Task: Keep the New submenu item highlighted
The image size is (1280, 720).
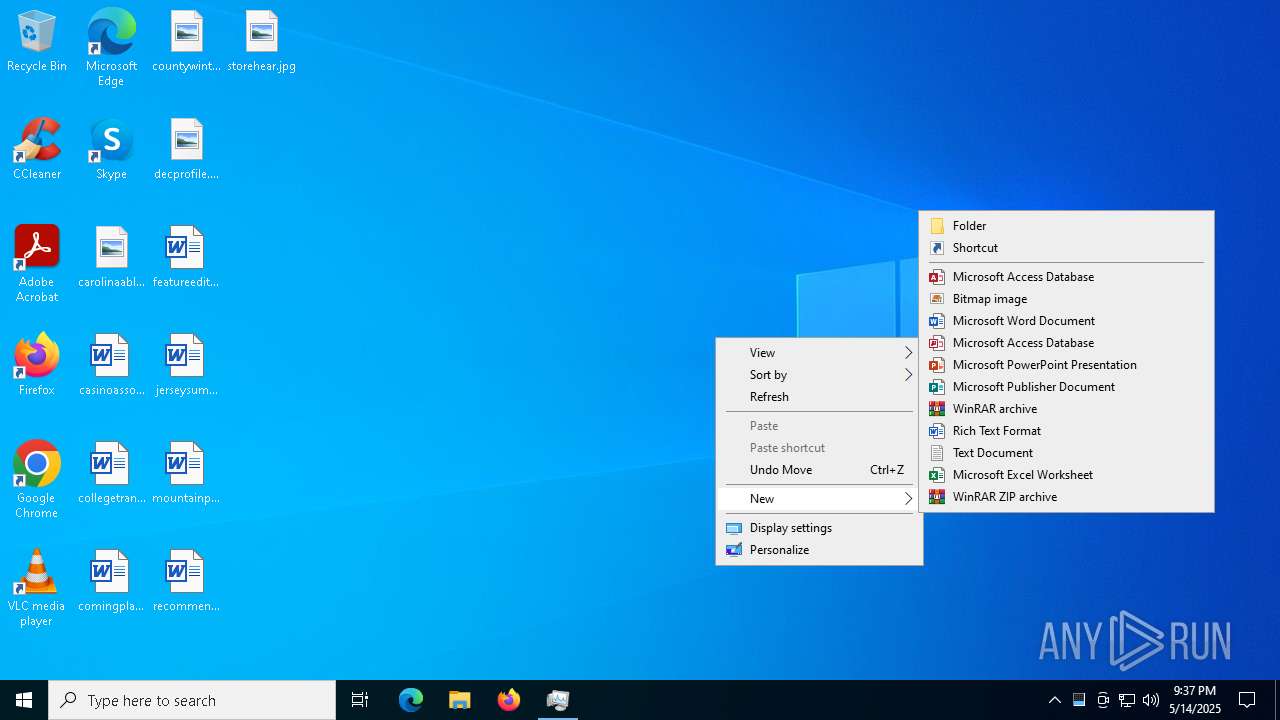Action: tap(819, 498)
